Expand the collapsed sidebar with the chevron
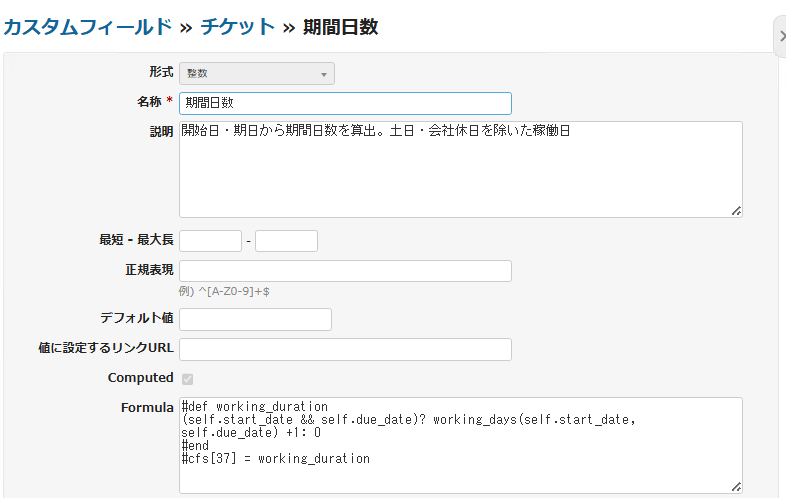 (x=781, y=36)
